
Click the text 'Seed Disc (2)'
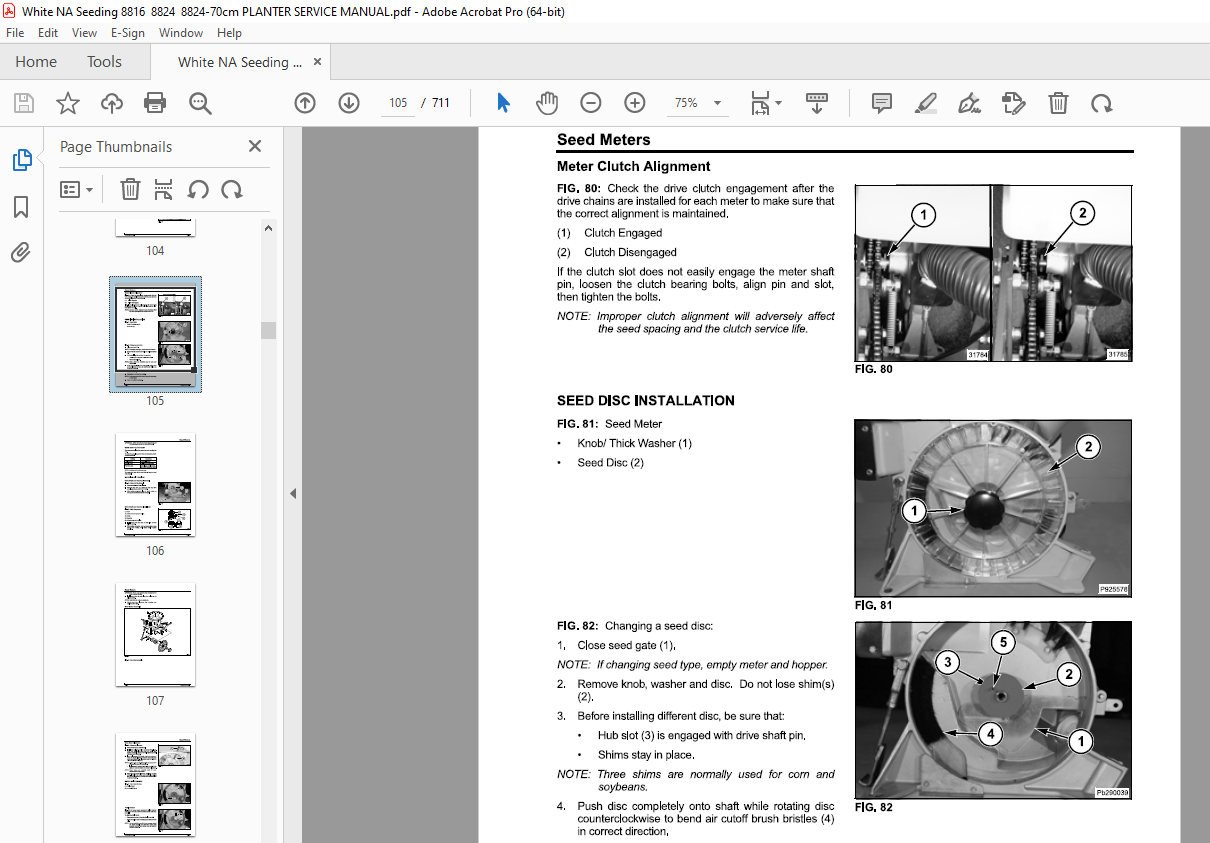pyautogui.click(x=610, y=463)
